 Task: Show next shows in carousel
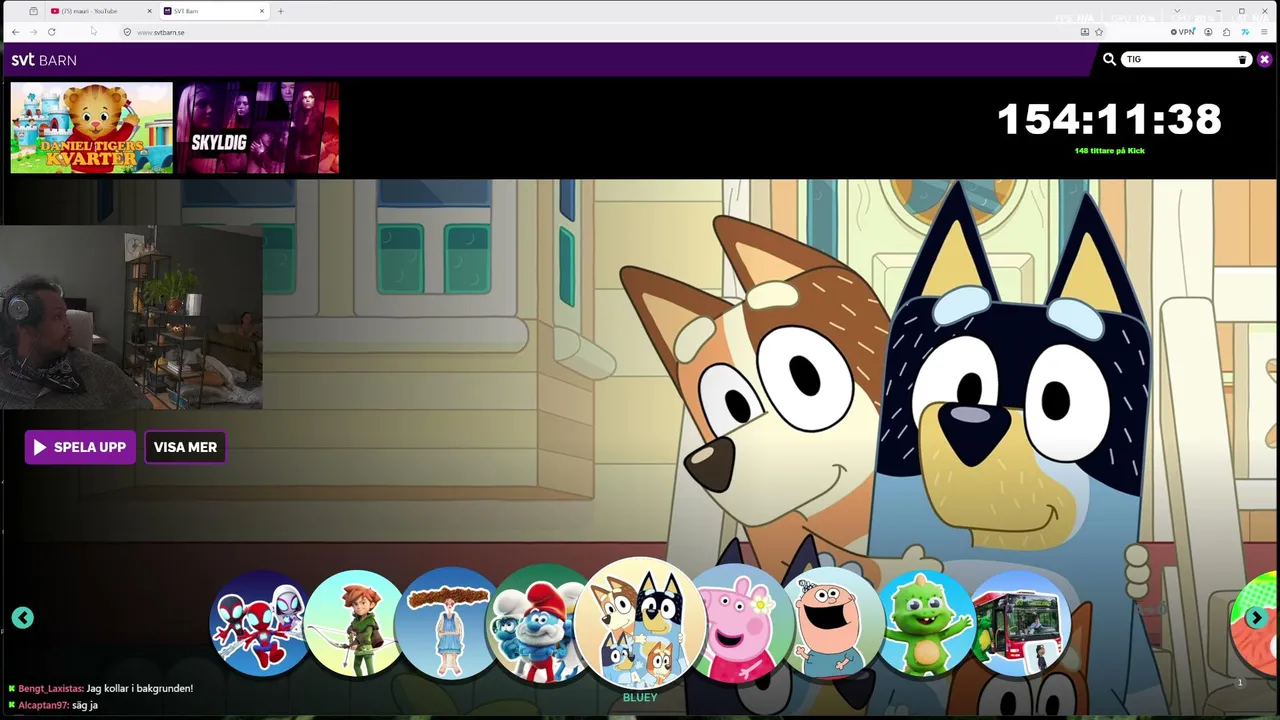(x=1256, y=618)
